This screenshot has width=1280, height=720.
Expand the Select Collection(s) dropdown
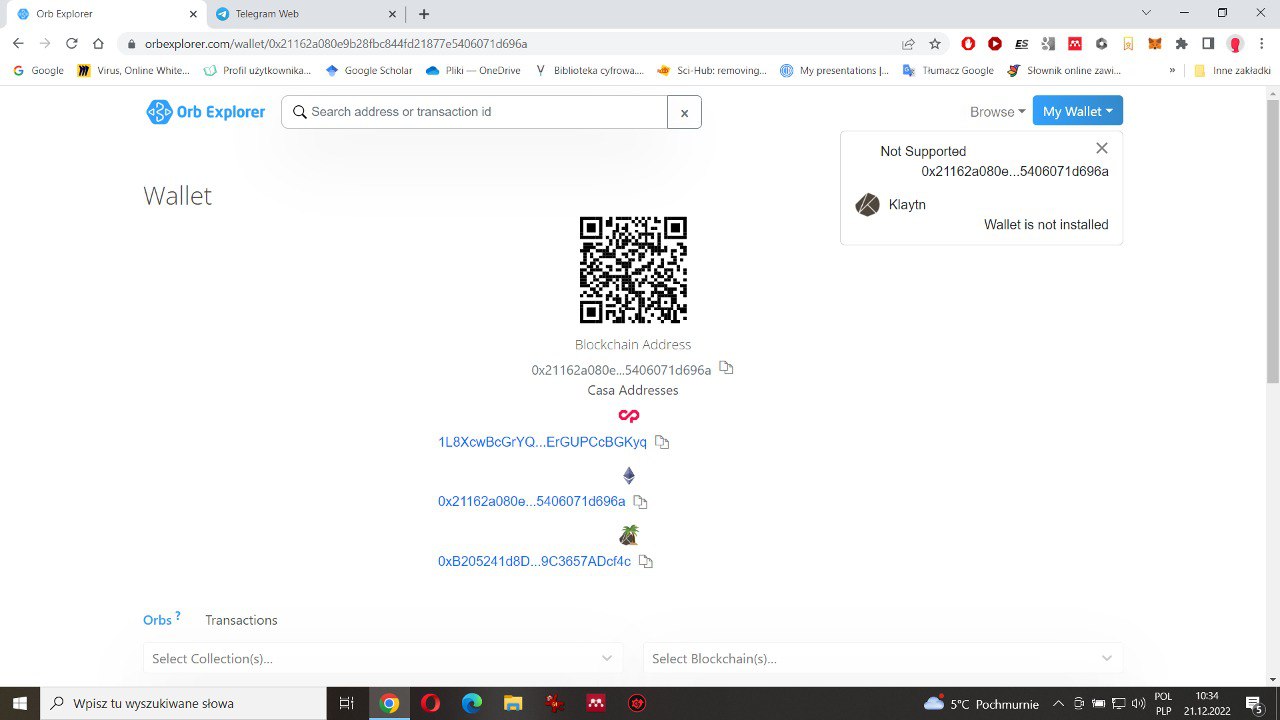pyautogui.click(x=382, y=658)
